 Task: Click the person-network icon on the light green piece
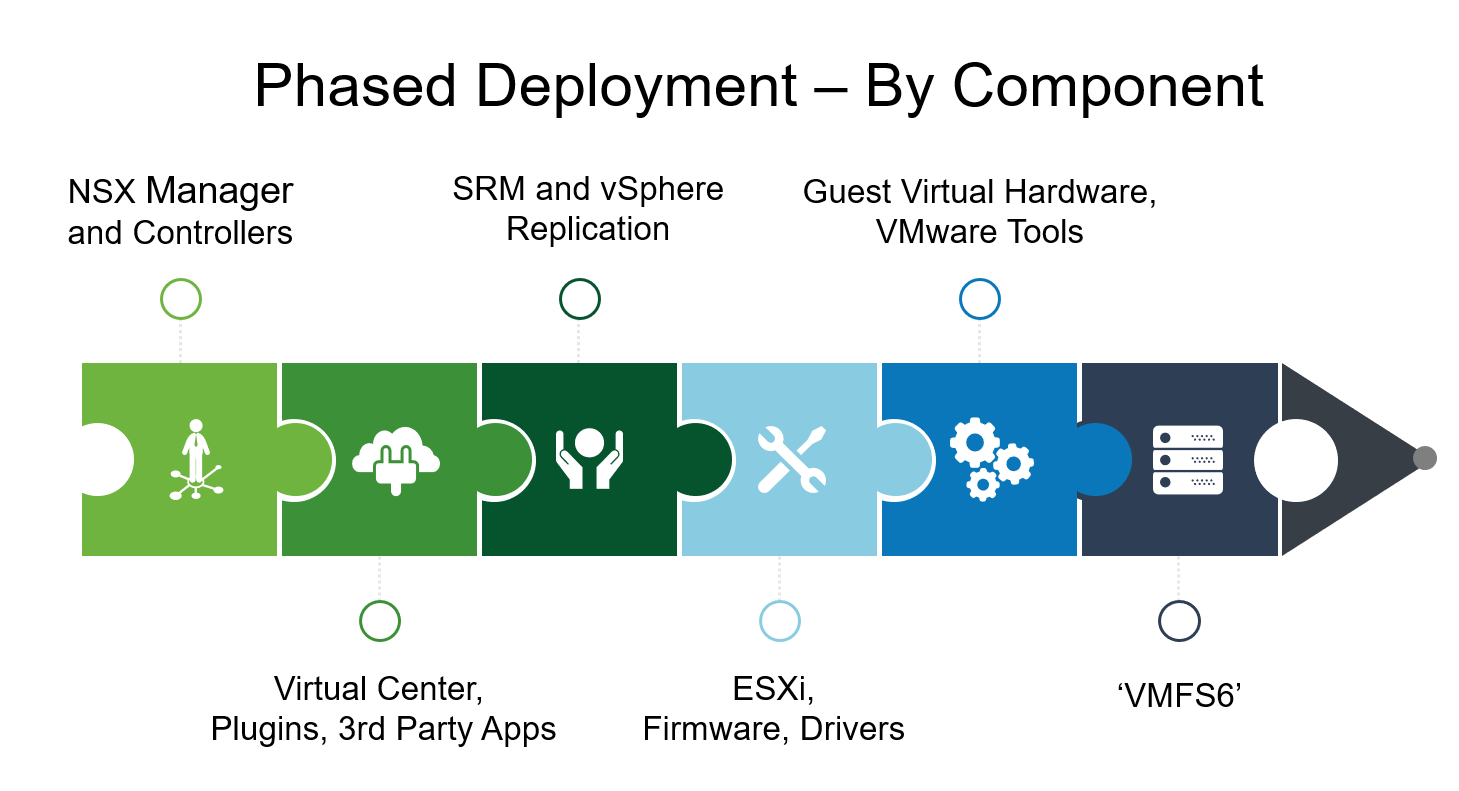click(197, 458)
